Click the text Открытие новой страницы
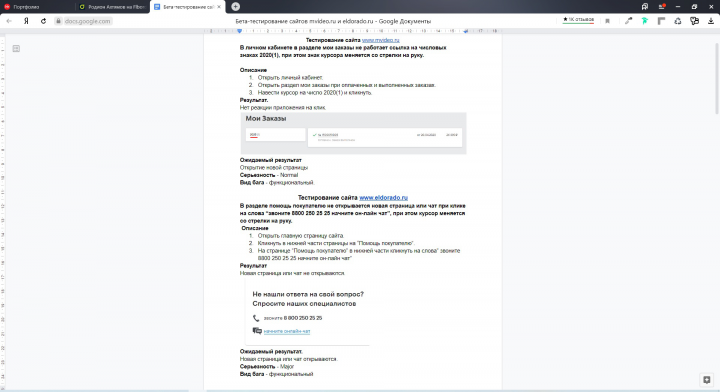The width and height of the screenshot is (720, 392). click(274, 168)
